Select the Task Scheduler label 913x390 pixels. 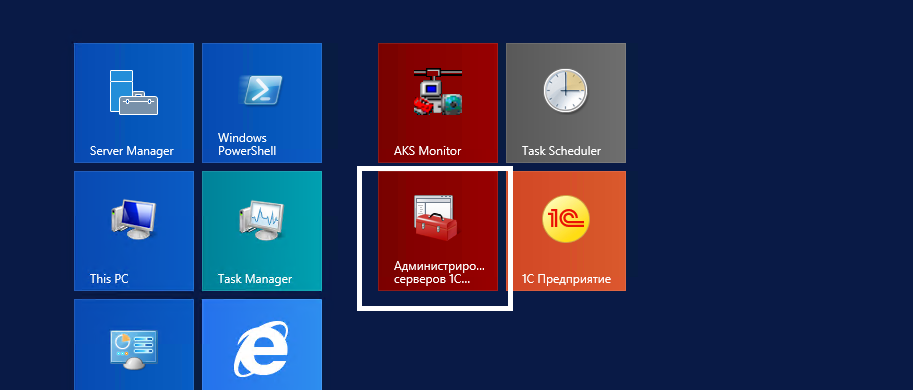(561, 151)
